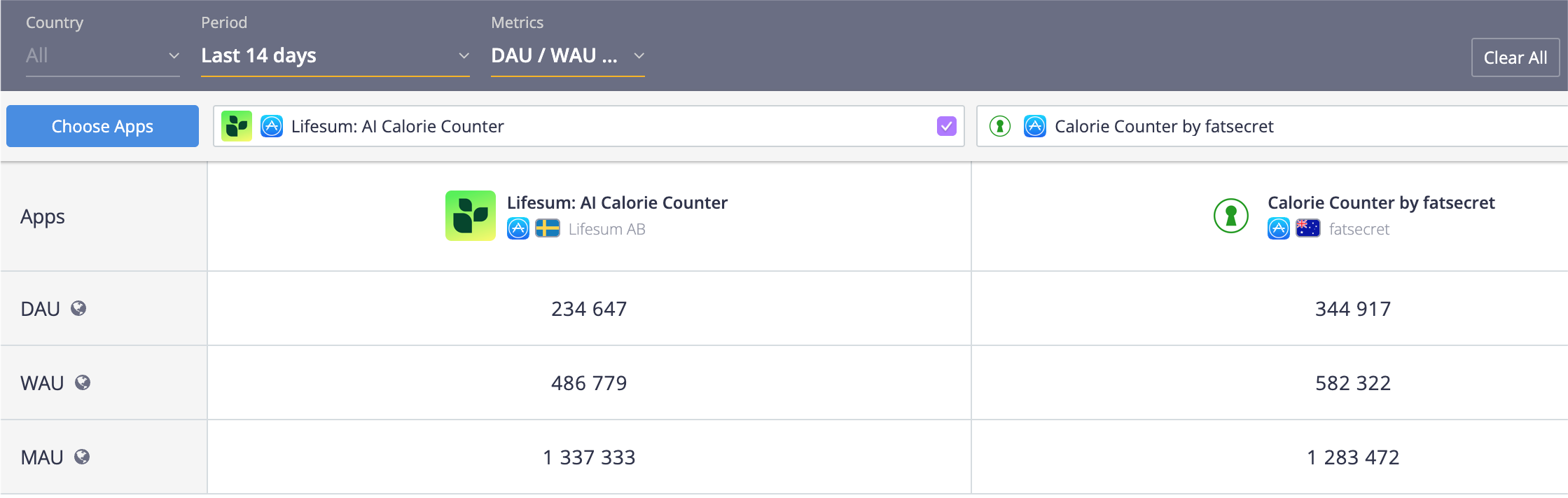Open the Lifesum AB developer link

[x=606, y=229]
